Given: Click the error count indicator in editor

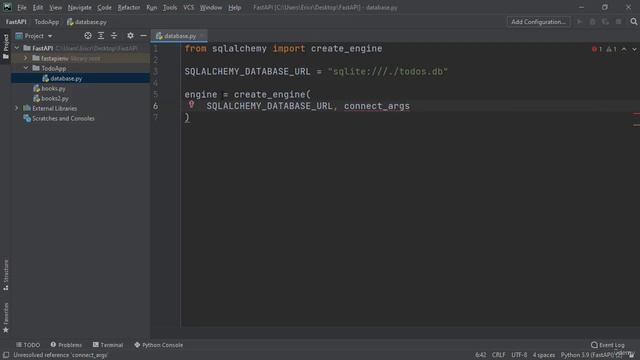Looking at the screenshot, I should pos(597,49).
